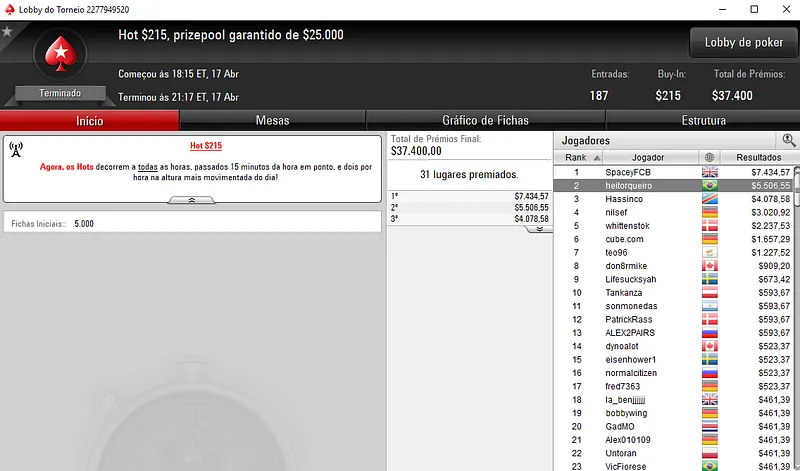Click the Brazil flag next to heitorqueiro

click(710, 186)
